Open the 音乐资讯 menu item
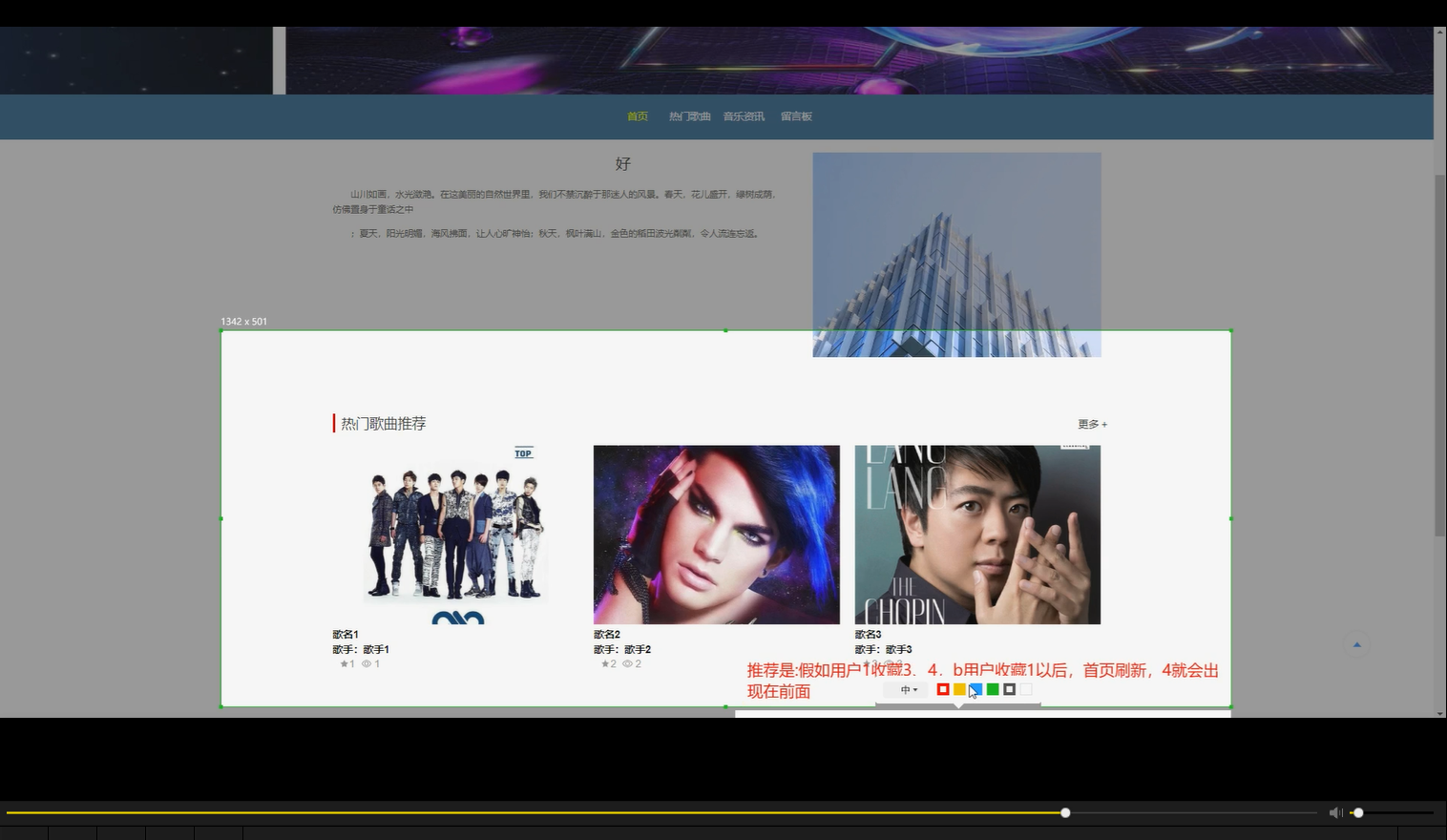Screen dimensions: 1447x840 point(744,115)
